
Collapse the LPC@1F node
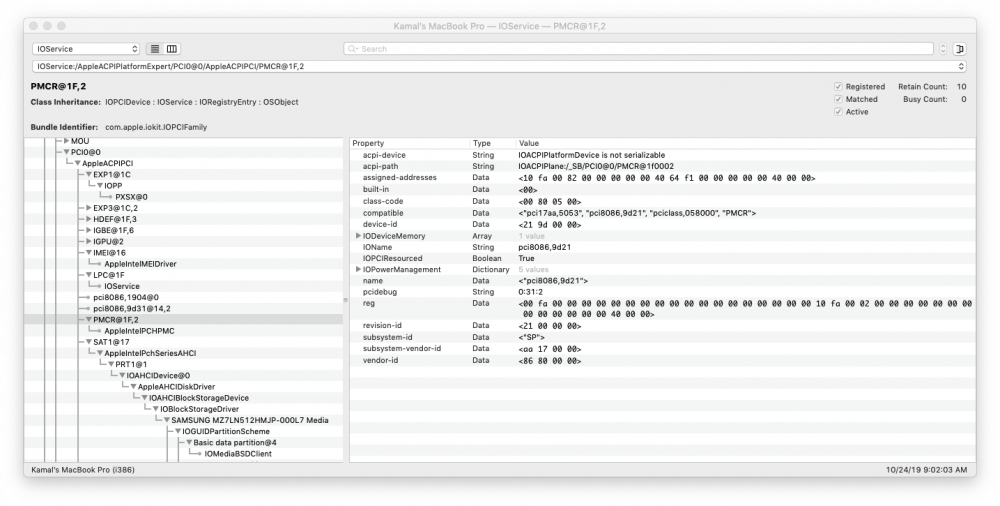(x=89, y=275)
